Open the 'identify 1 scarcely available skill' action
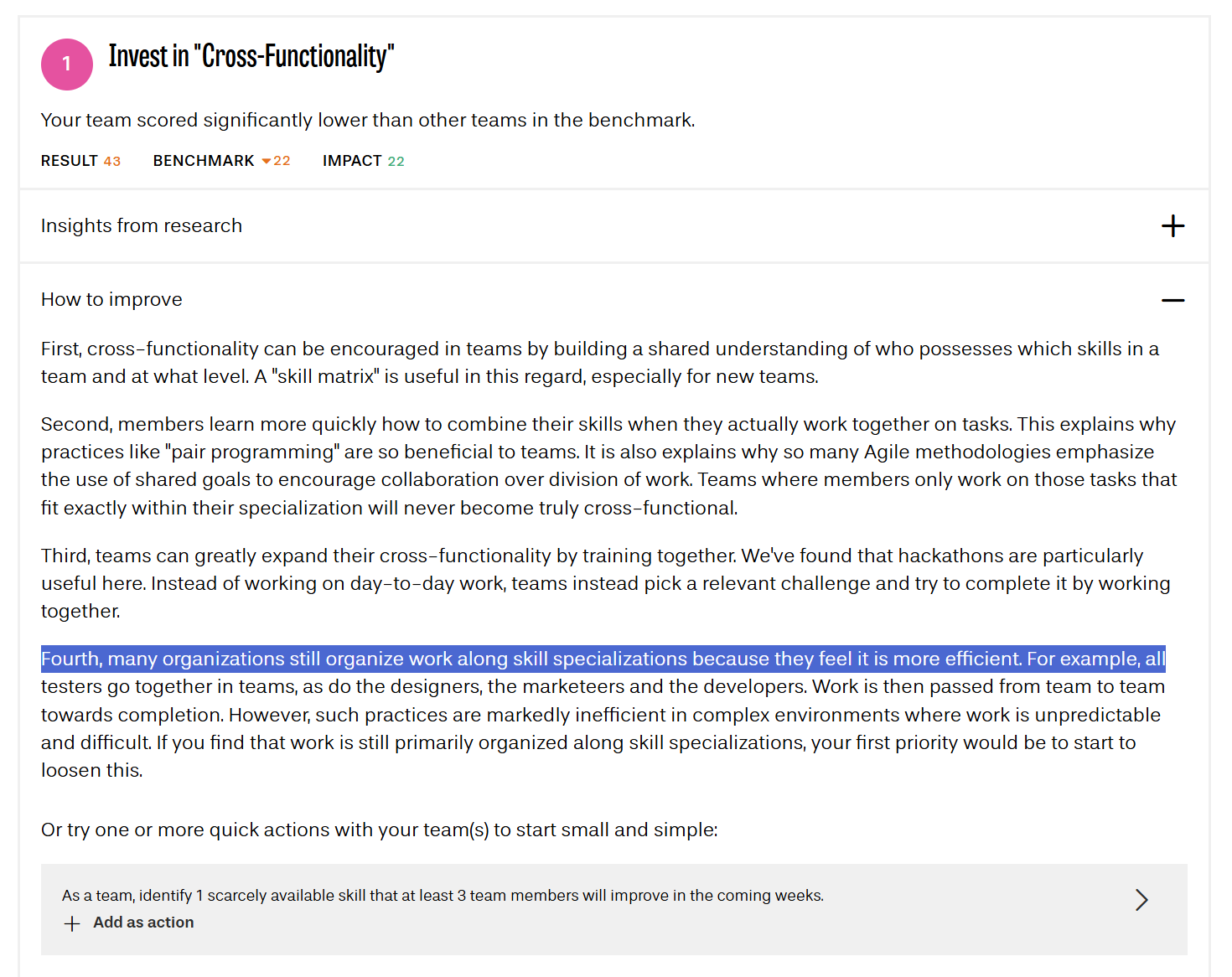This screenshot has height=977, width=1232. [443, 896]
